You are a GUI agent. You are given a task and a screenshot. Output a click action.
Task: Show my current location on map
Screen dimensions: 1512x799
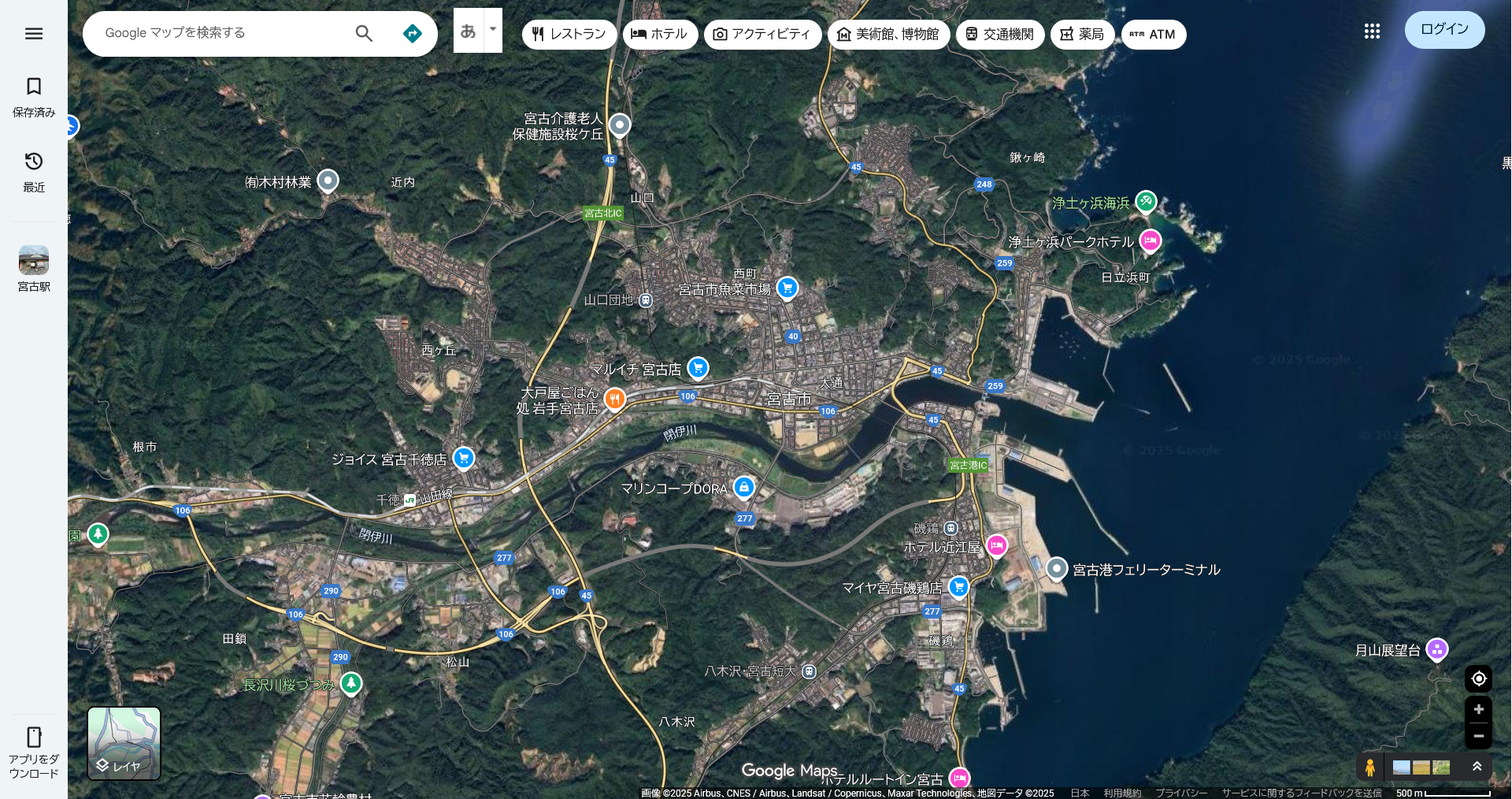1478,678
